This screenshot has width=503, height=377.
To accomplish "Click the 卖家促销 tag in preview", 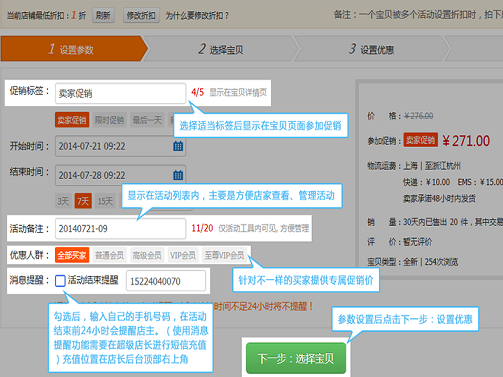I will 421,140.
